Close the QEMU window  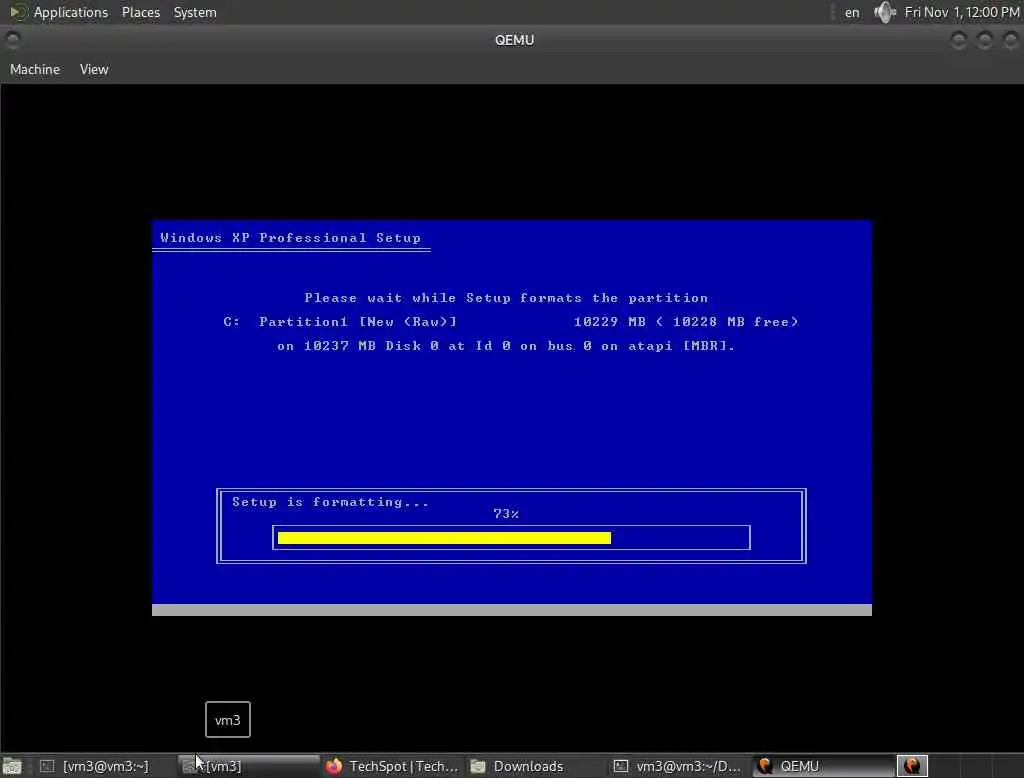[1010, 40]
